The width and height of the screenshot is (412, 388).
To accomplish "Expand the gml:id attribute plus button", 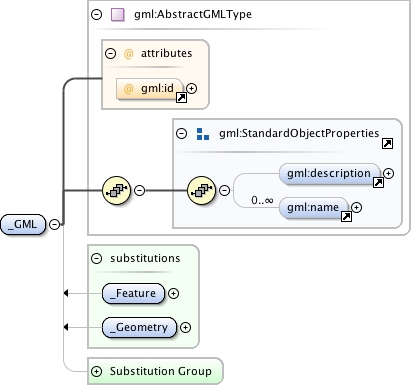I will pos(191,88).
